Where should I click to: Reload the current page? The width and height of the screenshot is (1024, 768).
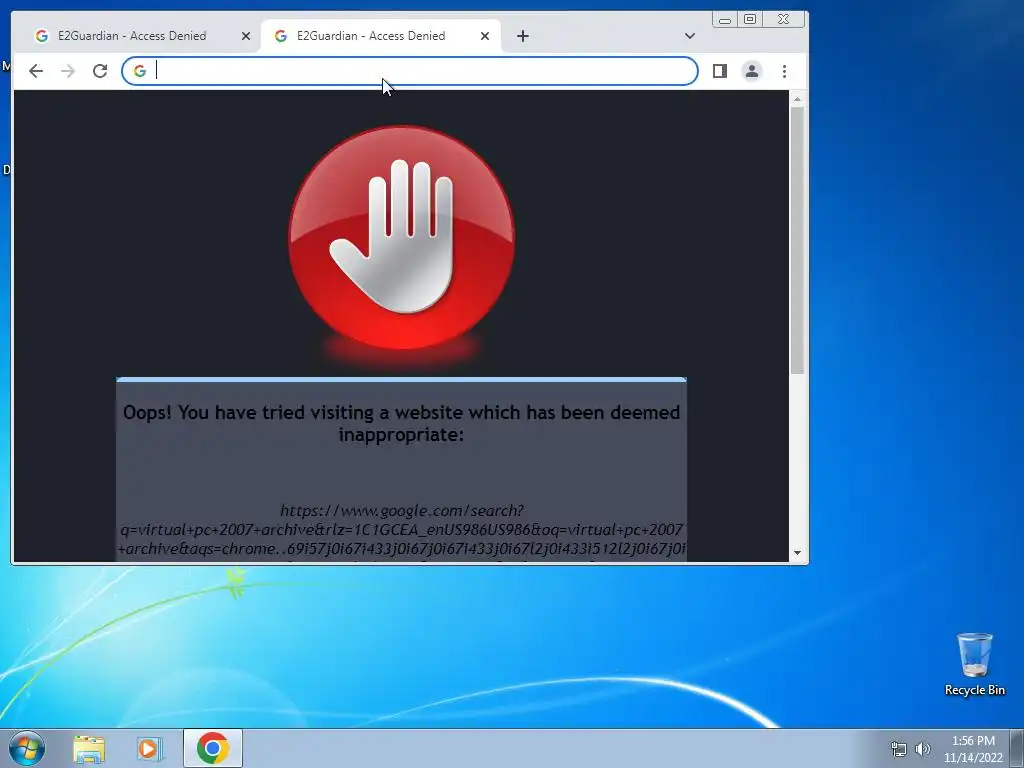tap(100, 71)
